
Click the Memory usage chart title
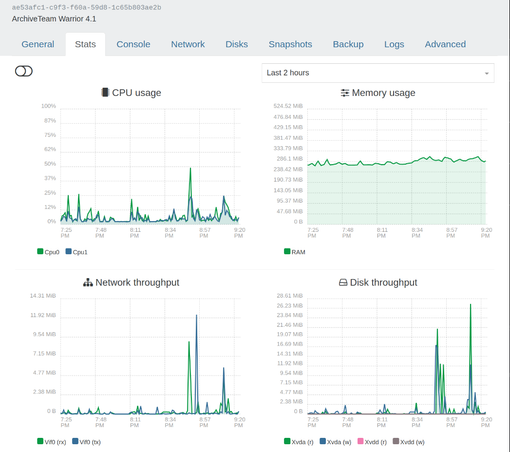coord(383,93)
